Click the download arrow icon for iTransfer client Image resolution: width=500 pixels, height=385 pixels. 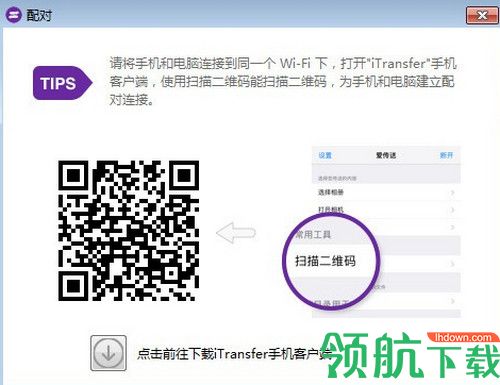108,353
